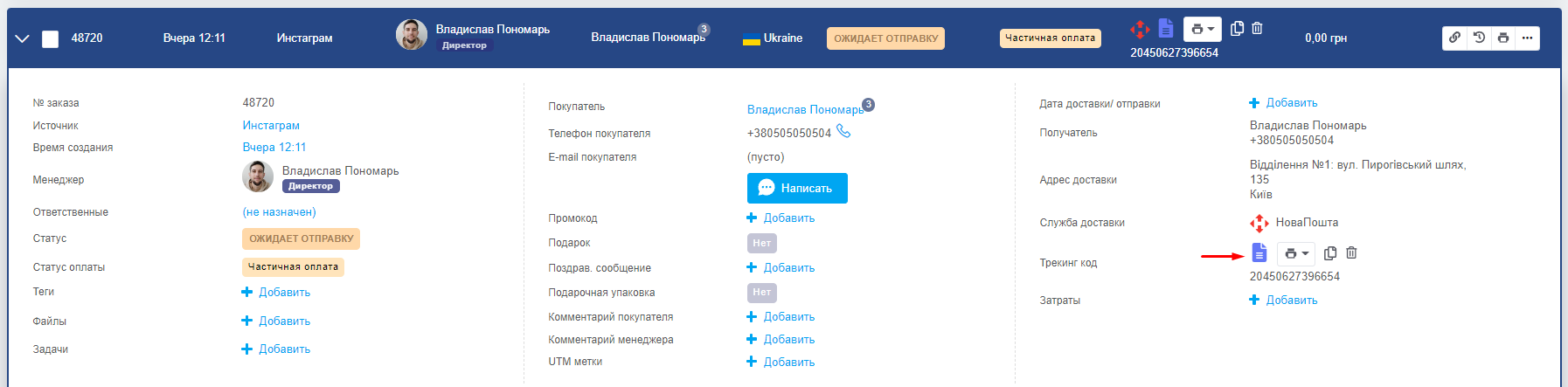Open order history clock icon
The width and height of the screenshot is (1568, 387).
[x=1479, y=38]
